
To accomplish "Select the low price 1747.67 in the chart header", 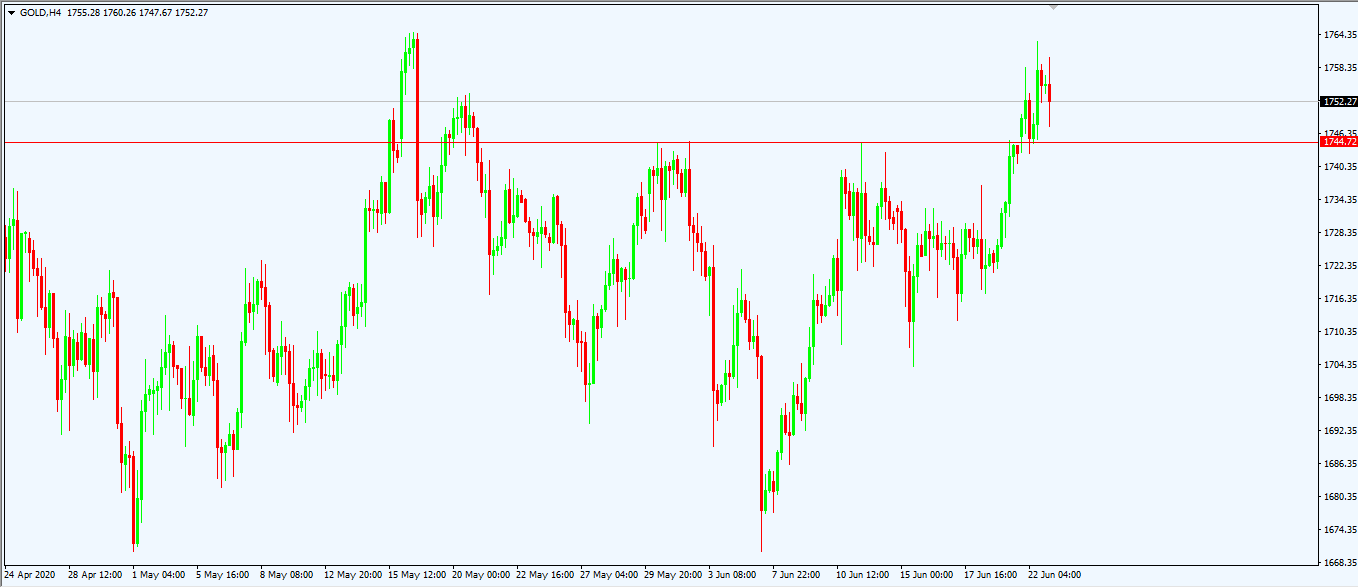I will [154, 13].
